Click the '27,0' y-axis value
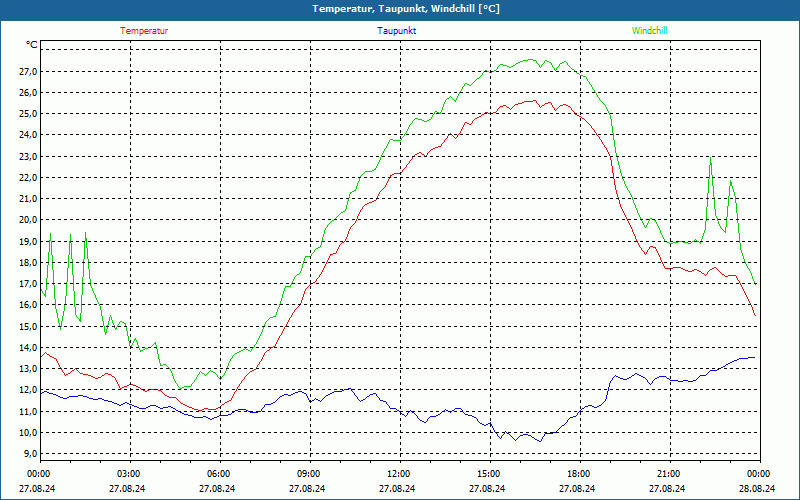Image resolution: width=800 pixels, height=500 pixels. 28,71
